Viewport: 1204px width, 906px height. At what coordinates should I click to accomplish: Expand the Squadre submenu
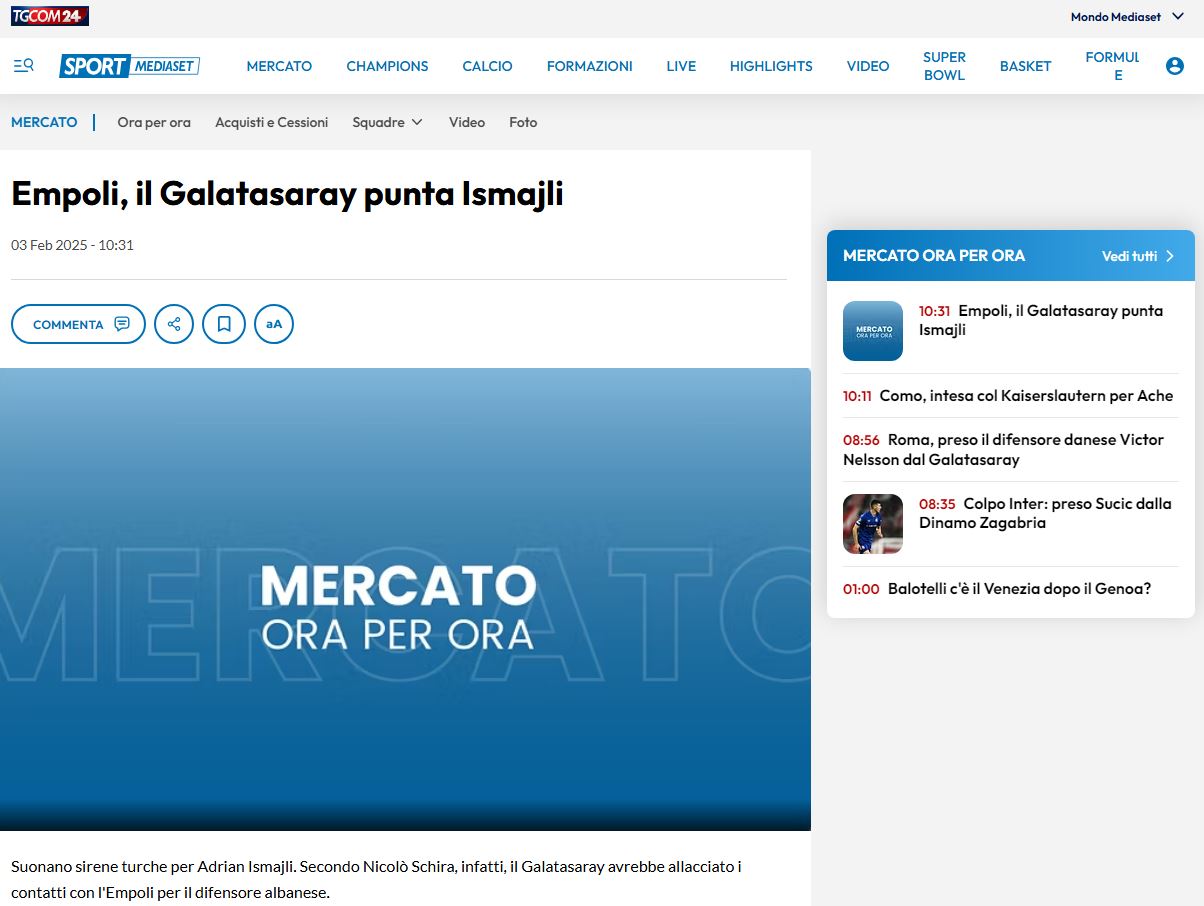388,122
